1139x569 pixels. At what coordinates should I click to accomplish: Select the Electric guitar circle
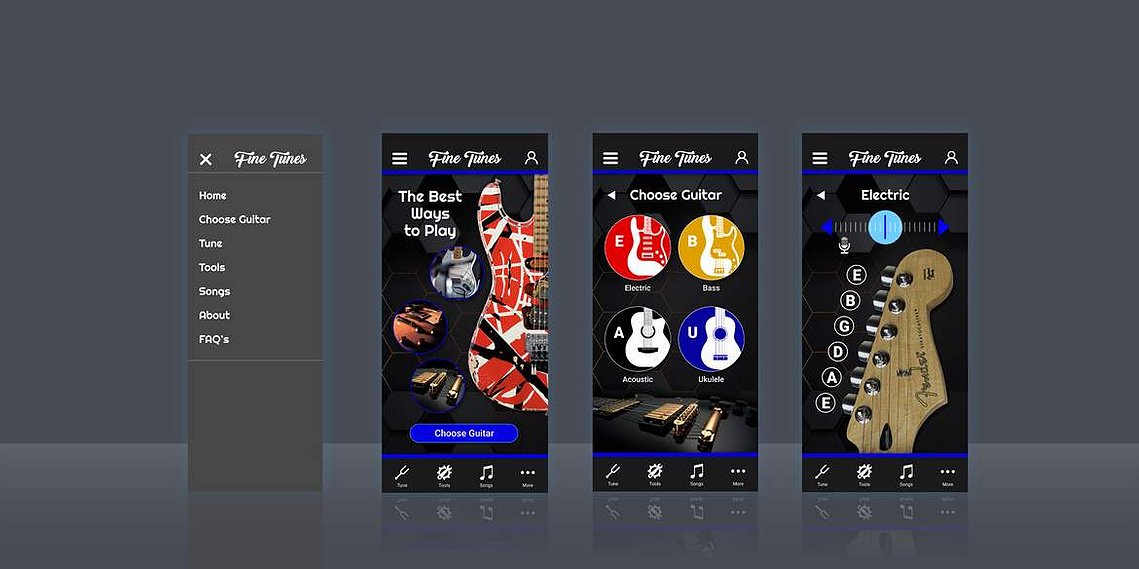pos(637,248)
